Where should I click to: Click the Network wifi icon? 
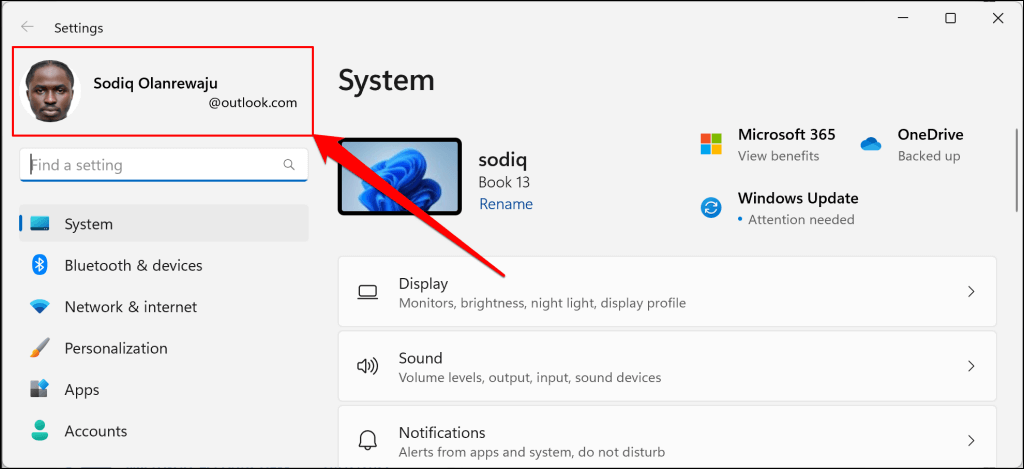click(40, 306)
